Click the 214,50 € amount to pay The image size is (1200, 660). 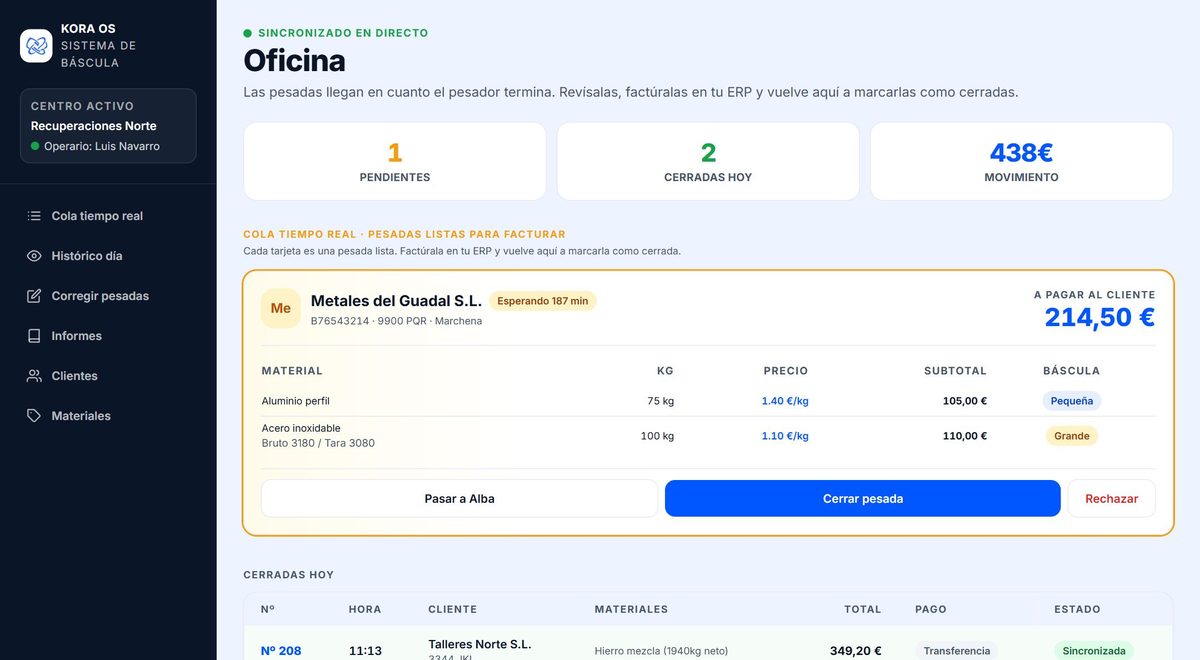click(1100, 317)
